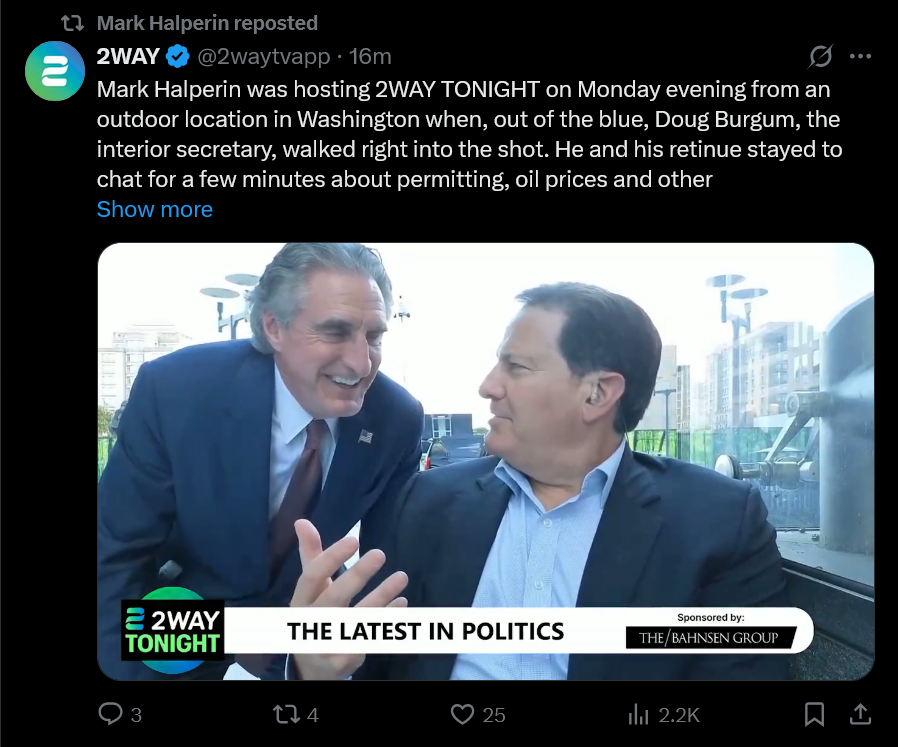Click the 25 likes count
898x747 pixels.
tap(494, 715)
